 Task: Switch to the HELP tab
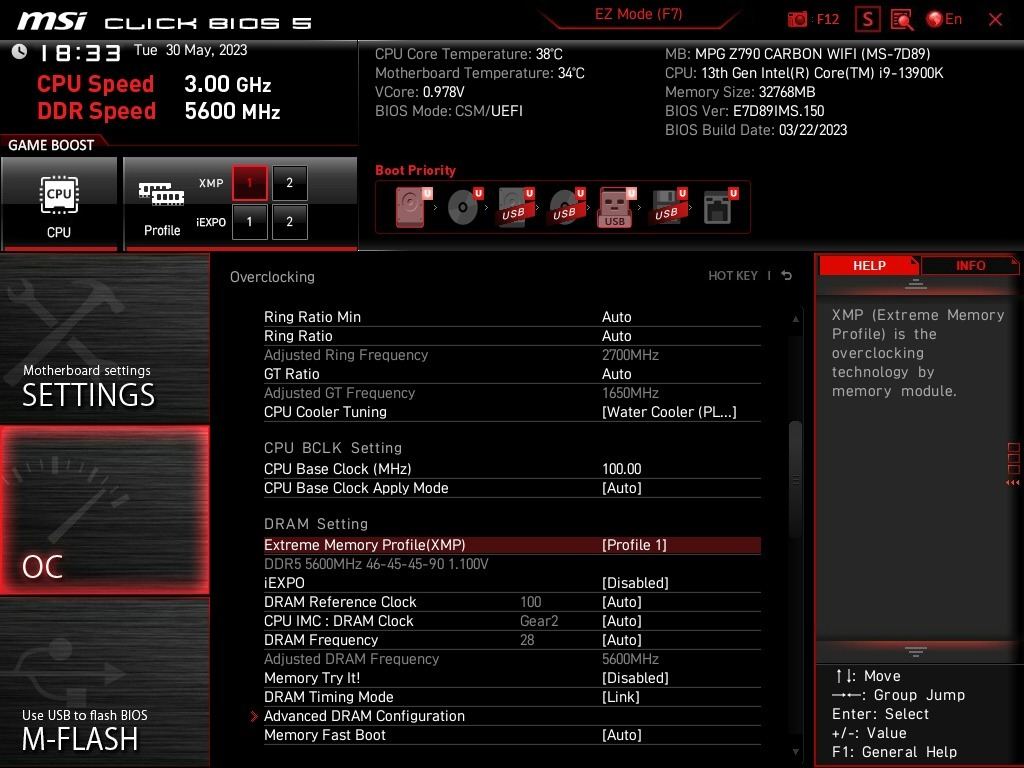(x=869, y=266)
